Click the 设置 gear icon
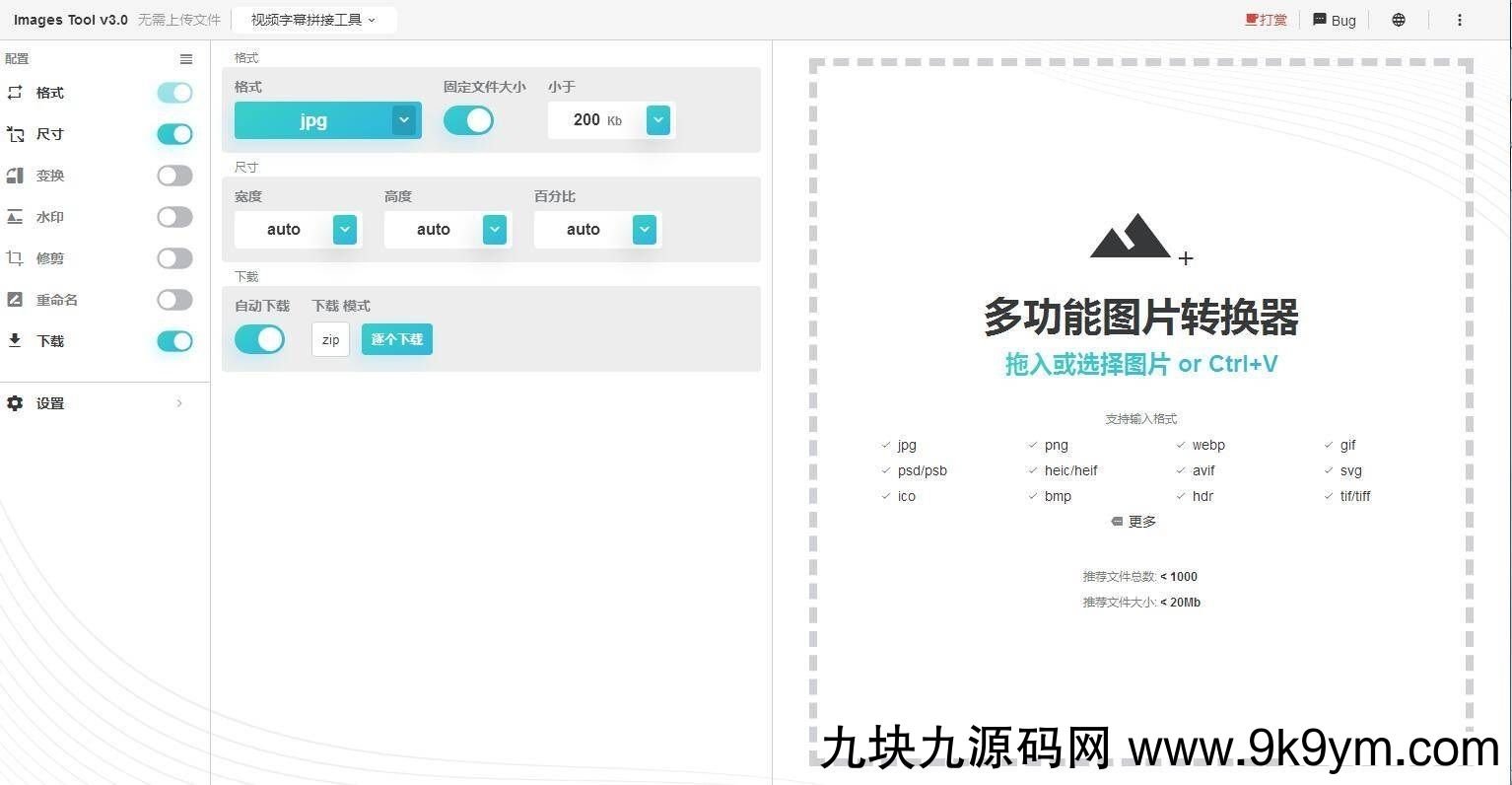The width and height of the screenshot is (1512, 785). click(15, 403)
